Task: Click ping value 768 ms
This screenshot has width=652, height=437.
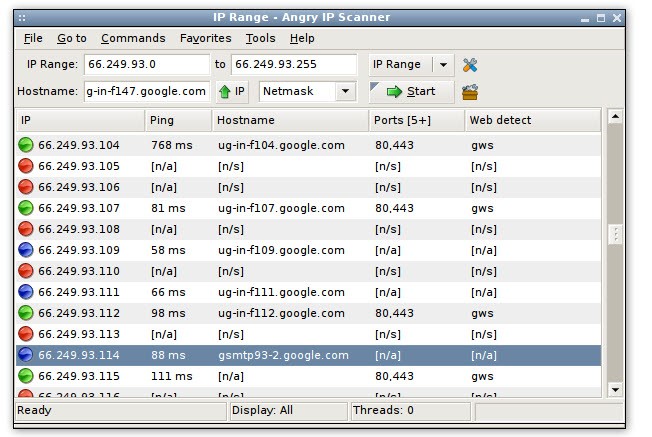Action: coord(172,145)
